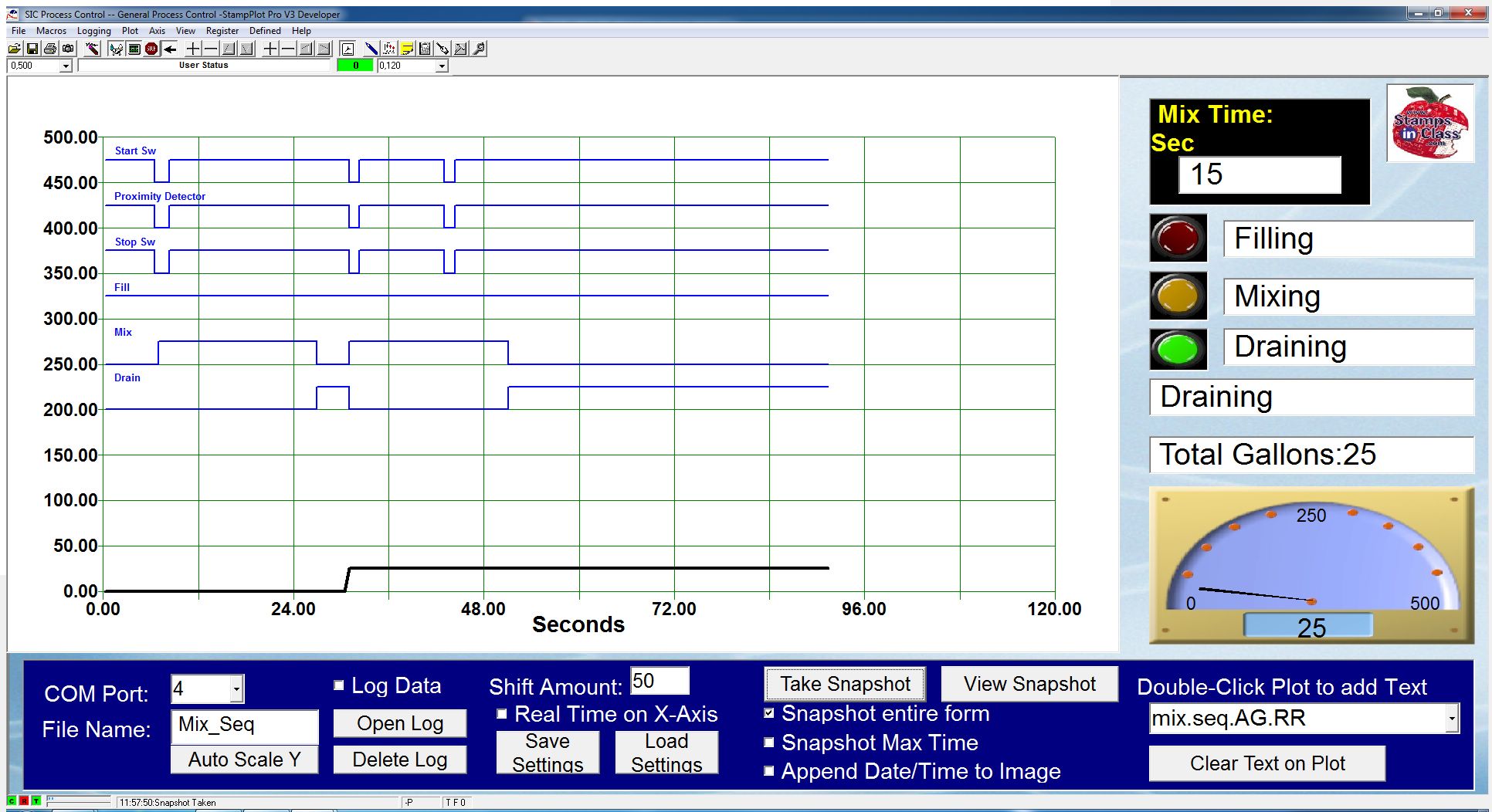Open the View menu

185,31
